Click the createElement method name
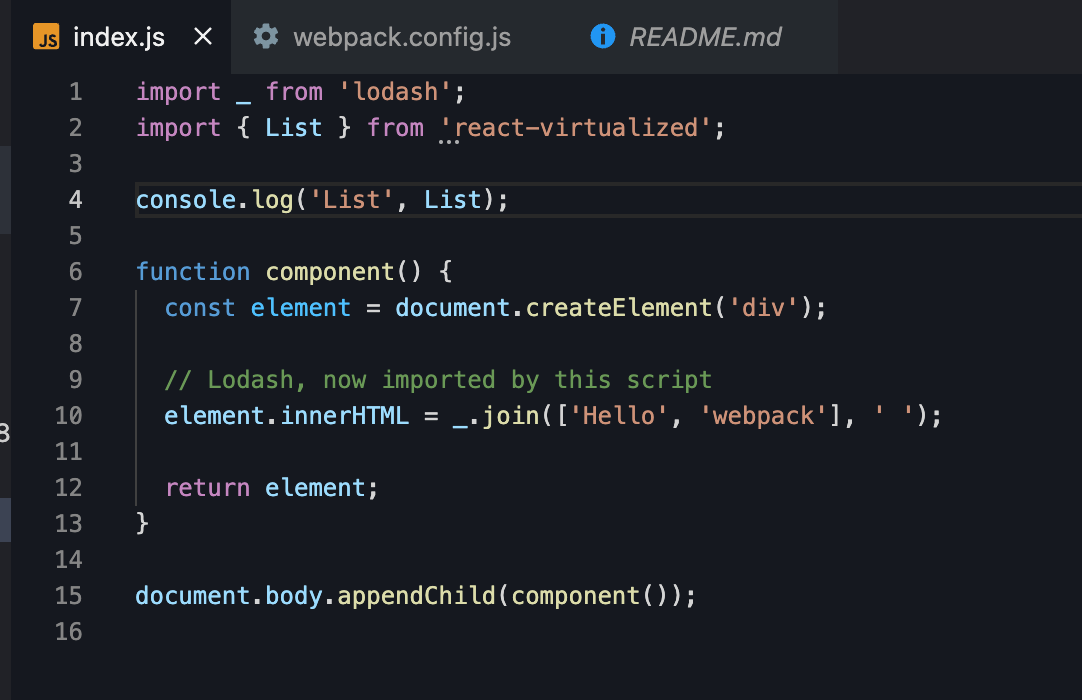The width and height of the screenshot is (1082, 700). (618, 308)
